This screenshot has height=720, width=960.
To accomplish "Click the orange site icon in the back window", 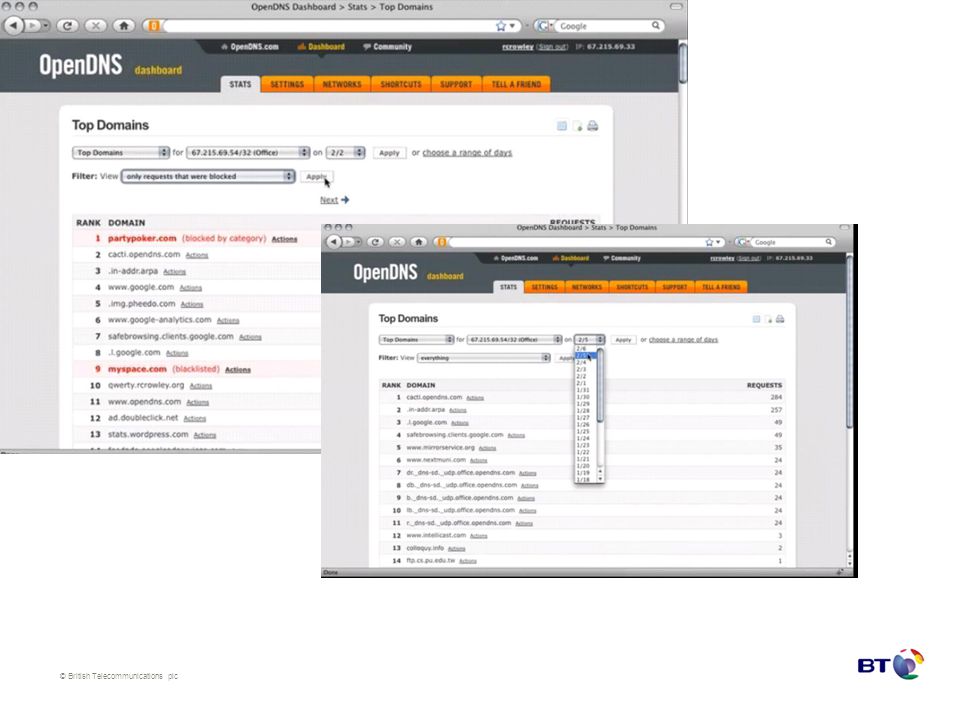I will tap(154, 26).
